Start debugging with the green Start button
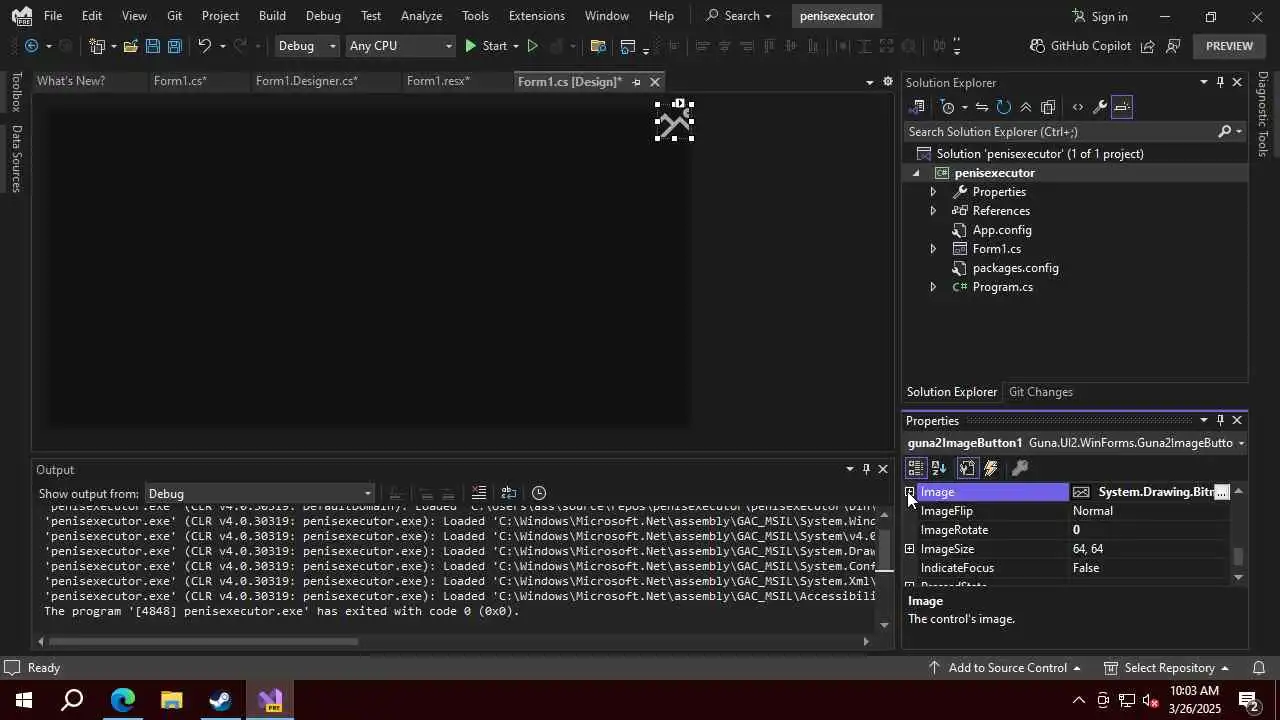This screenshot has height=720, width=1280. 485,46
